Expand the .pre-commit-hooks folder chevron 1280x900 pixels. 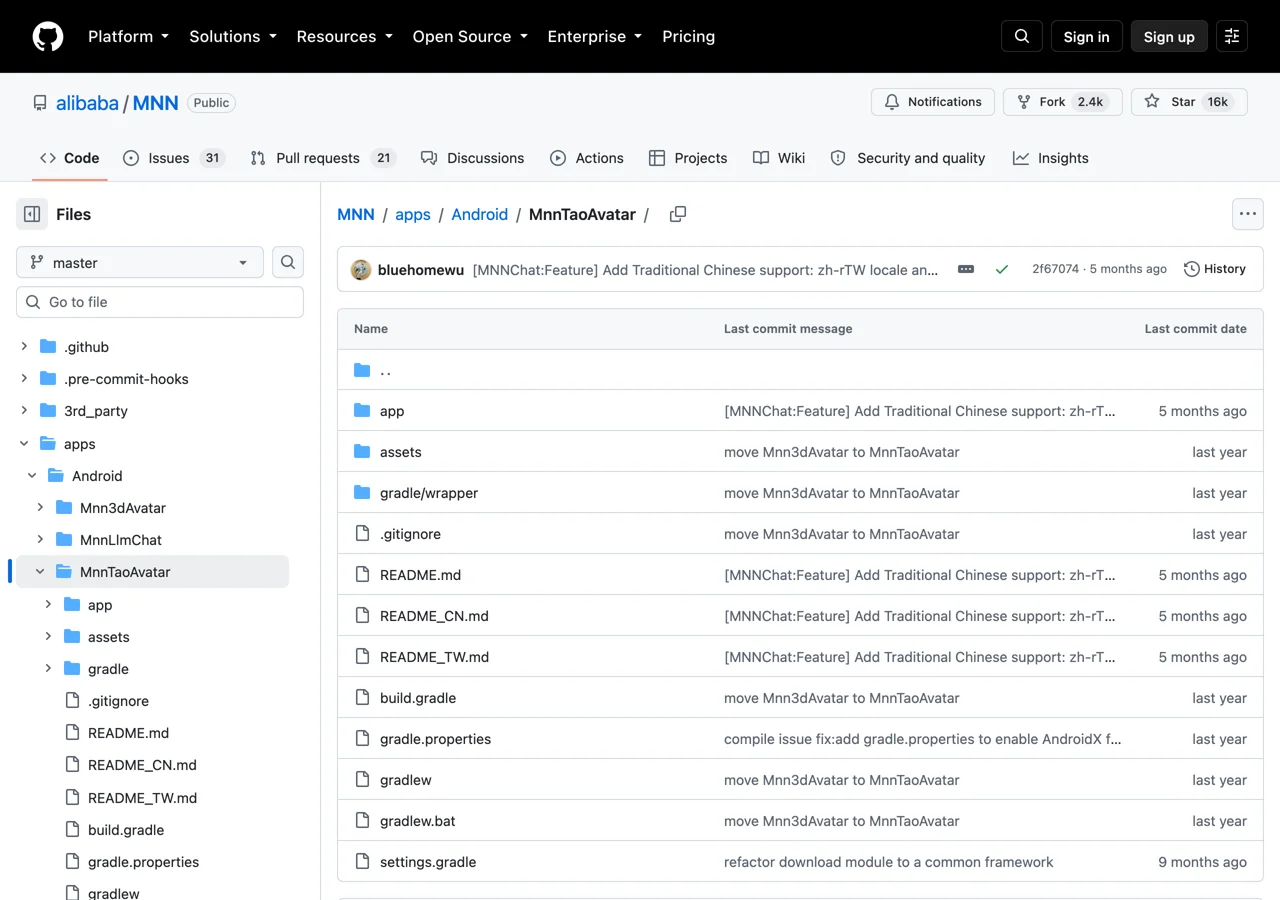coord(24,379)
